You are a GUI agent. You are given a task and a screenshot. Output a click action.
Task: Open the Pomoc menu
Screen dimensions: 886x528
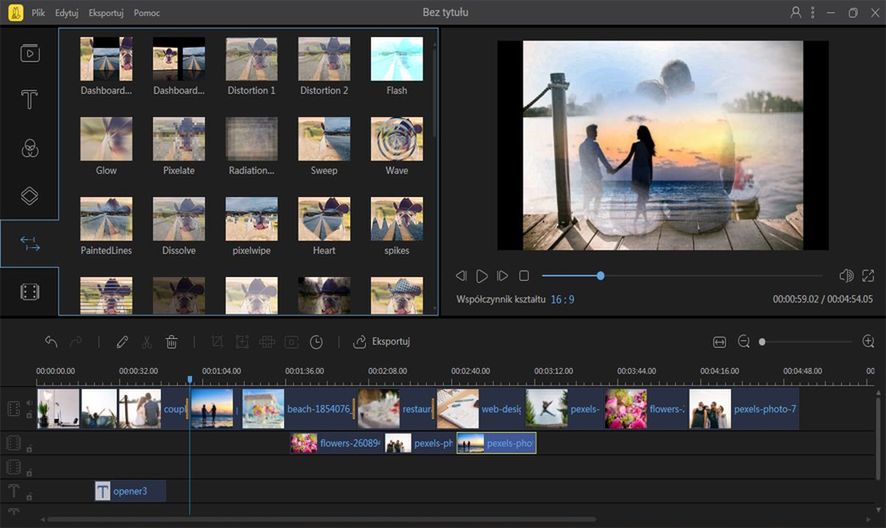tap(146, 12)
